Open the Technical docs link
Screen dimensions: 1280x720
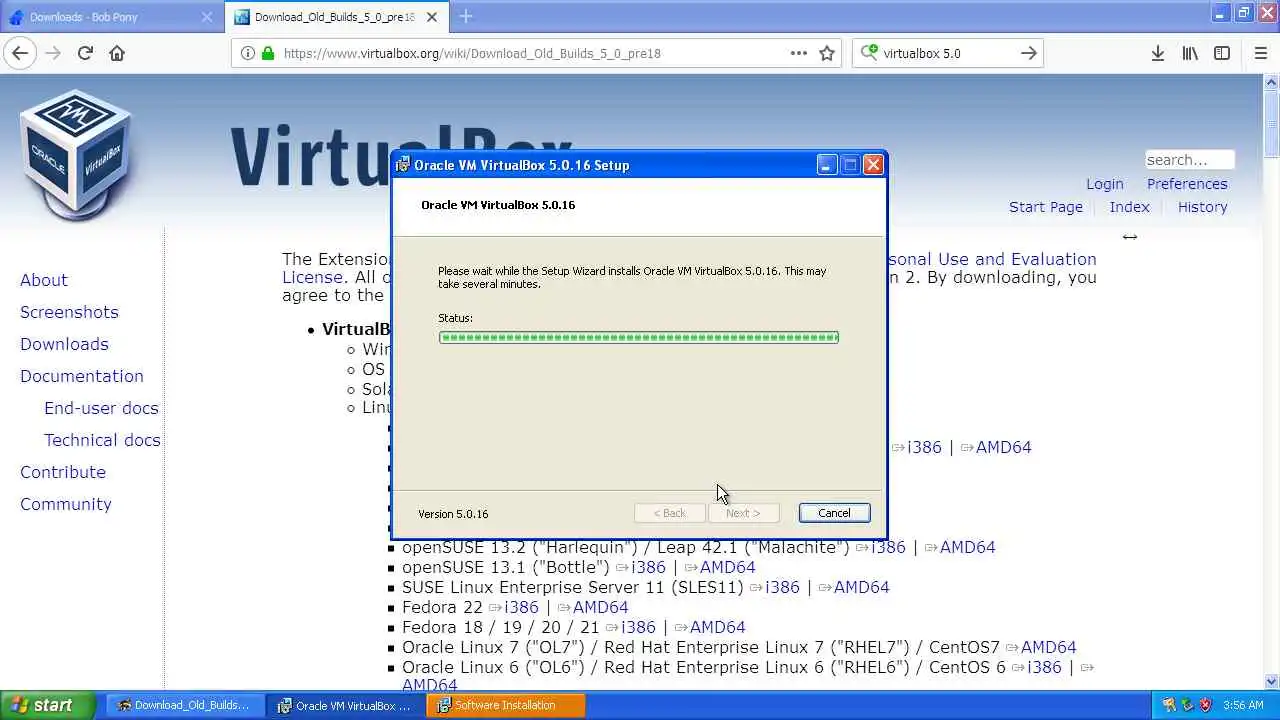tap(102, 440)
